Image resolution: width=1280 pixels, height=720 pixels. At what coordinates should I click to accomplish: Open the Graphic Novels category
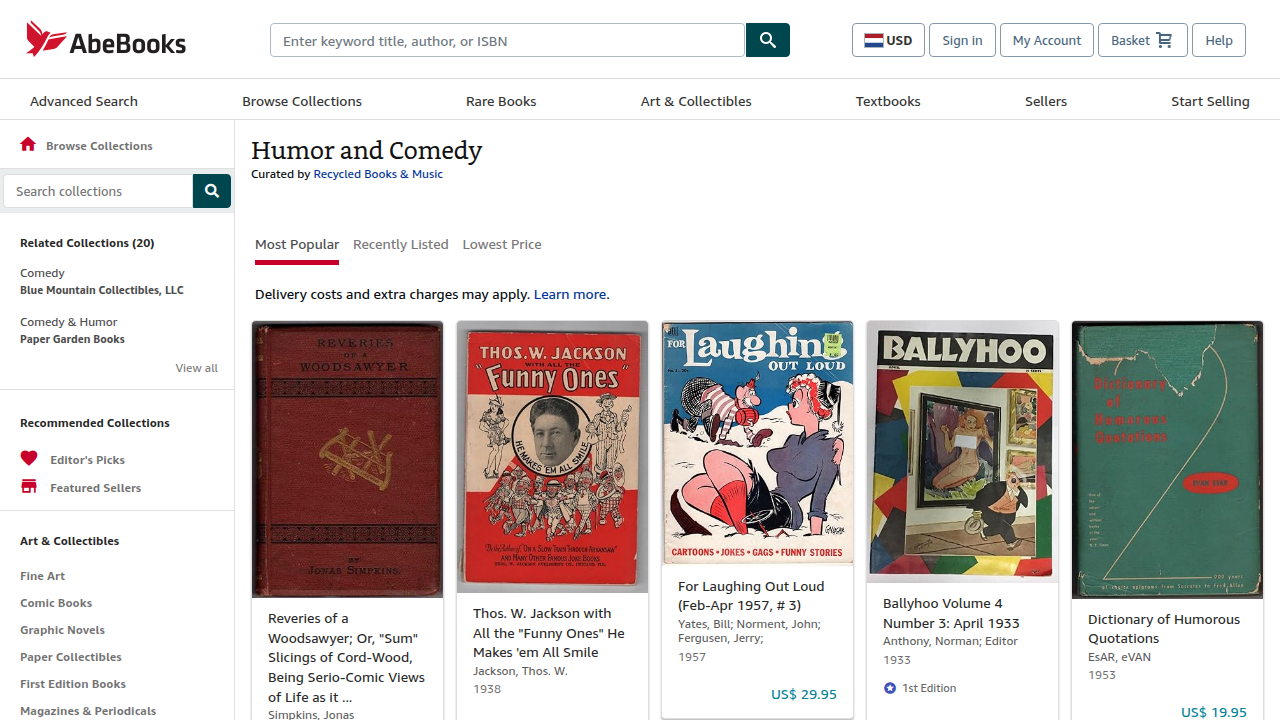pos(62,630)
